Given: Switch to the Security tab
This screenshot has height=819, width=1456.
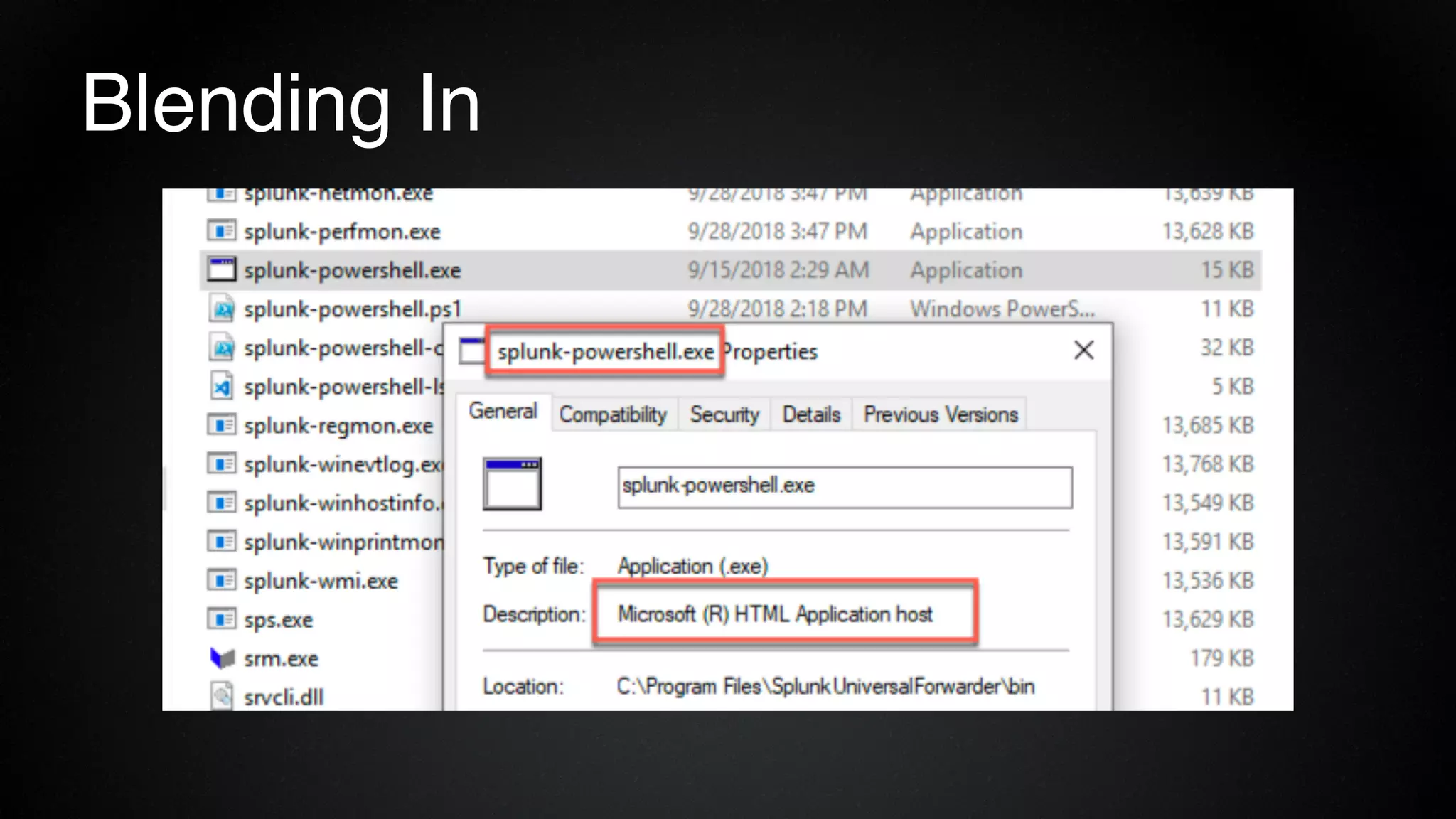Looking at the screenshot, I should click(724, 414).
